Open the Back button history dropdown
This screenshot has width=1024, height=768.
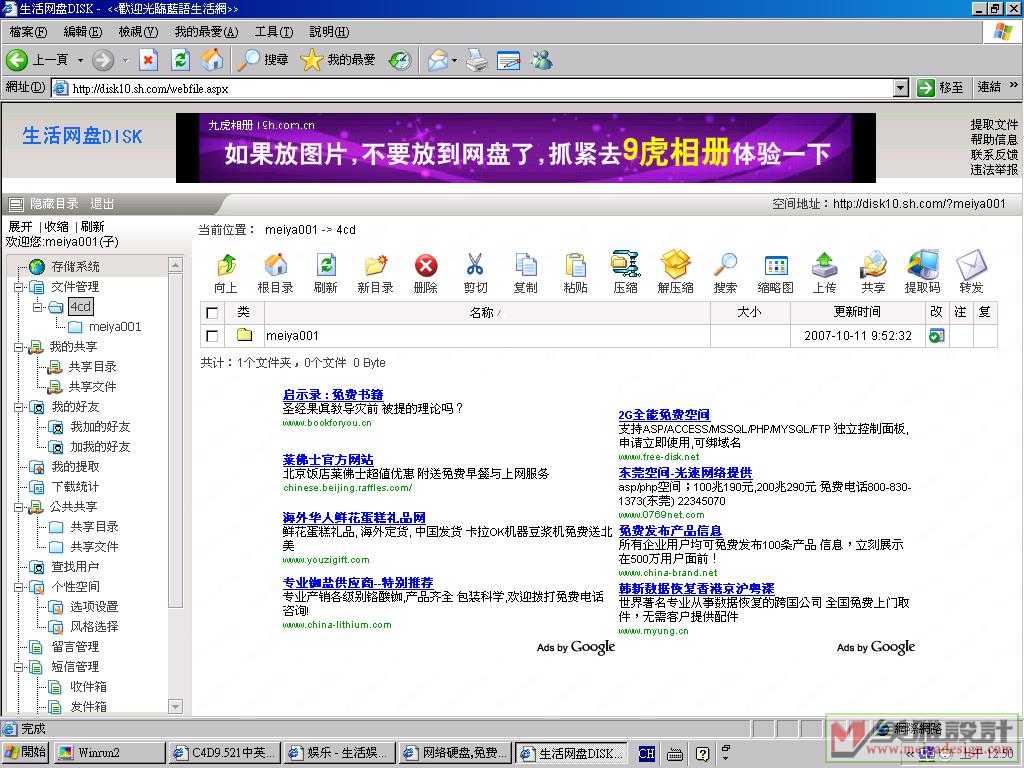tap(80, 60)
